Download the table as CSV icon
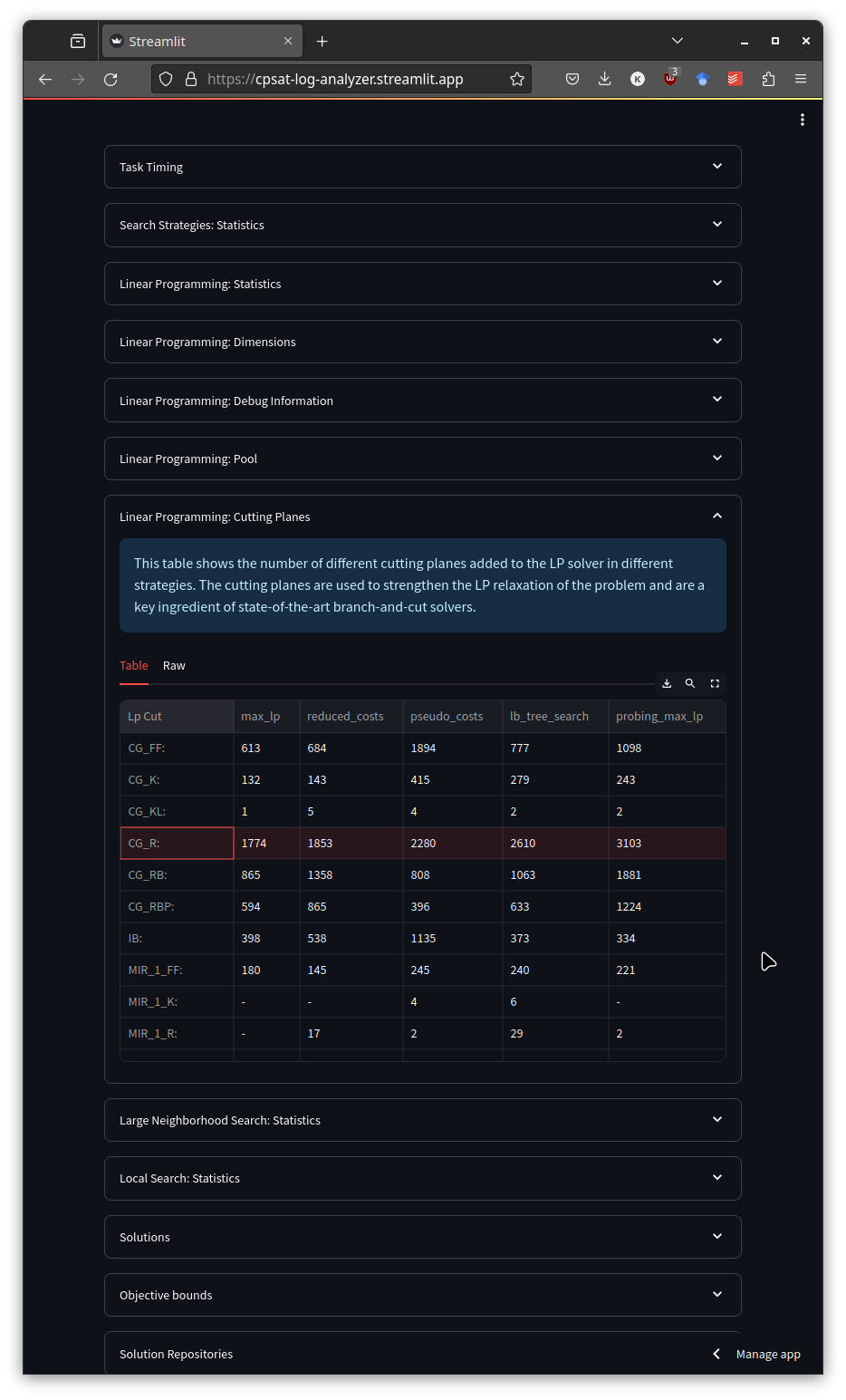Screen dimensions: 846x1400 coord(667,683)
